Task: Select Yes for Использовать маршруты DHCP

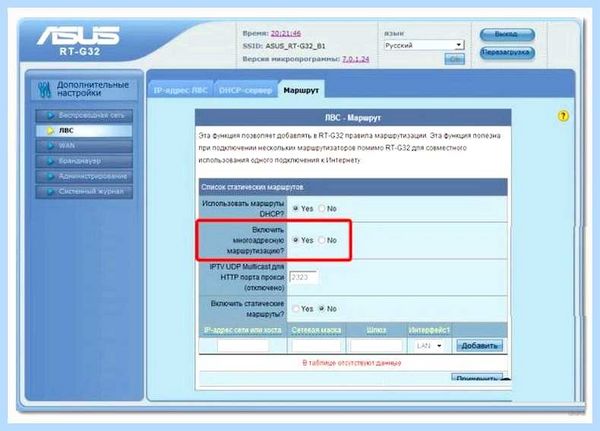Action: (295, 209)
